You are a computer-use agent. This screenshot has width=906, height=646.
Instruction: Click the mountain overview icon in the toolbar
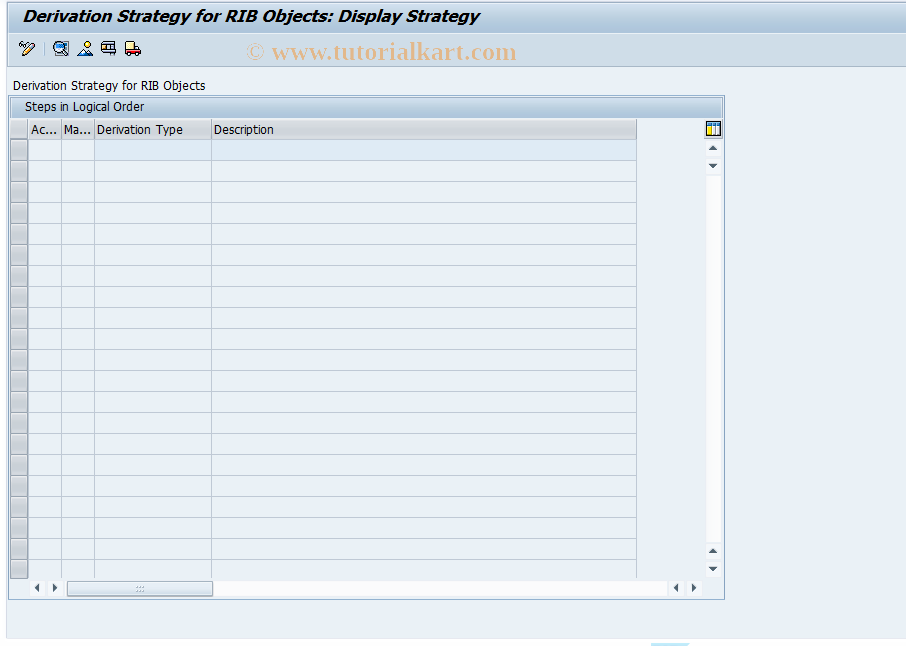[85, 49]
